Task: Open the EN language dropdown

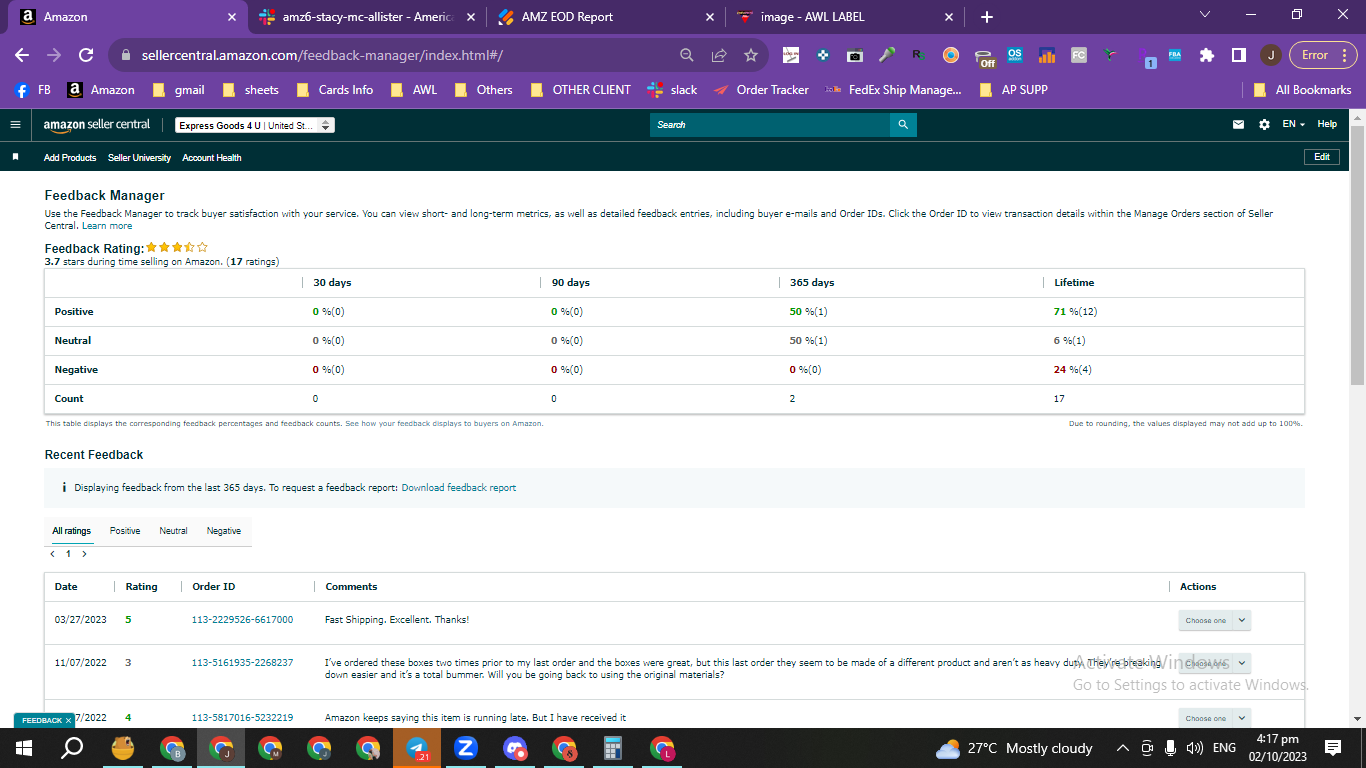Action: pos(1294,124)
